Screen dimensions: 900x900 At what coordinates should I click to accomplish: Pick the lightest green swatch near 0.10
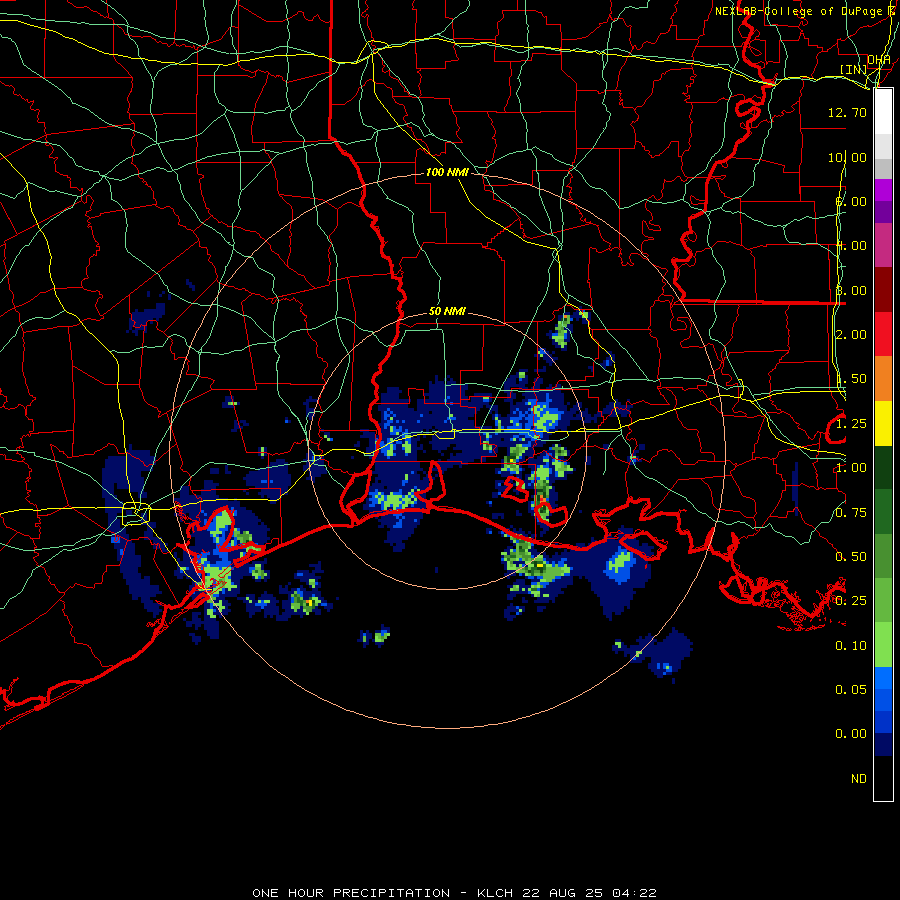coord(883,645)
